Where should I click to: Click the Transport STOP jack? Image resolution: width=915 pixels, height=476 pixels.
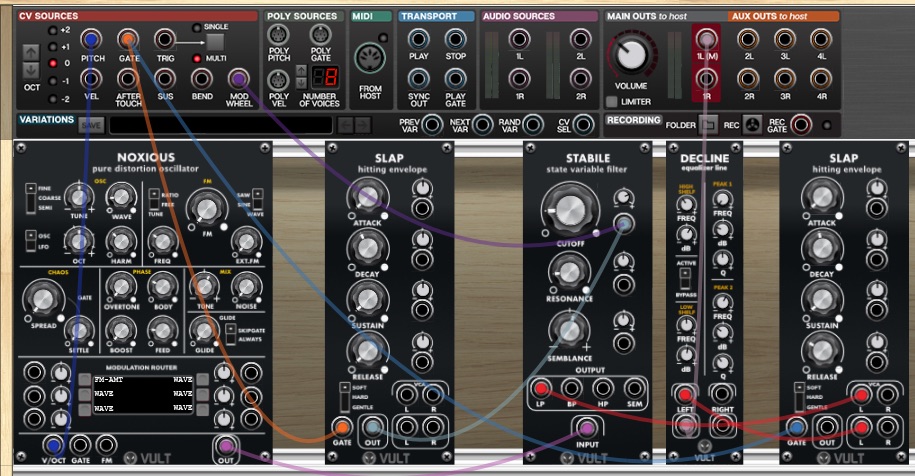coord(455,39)
